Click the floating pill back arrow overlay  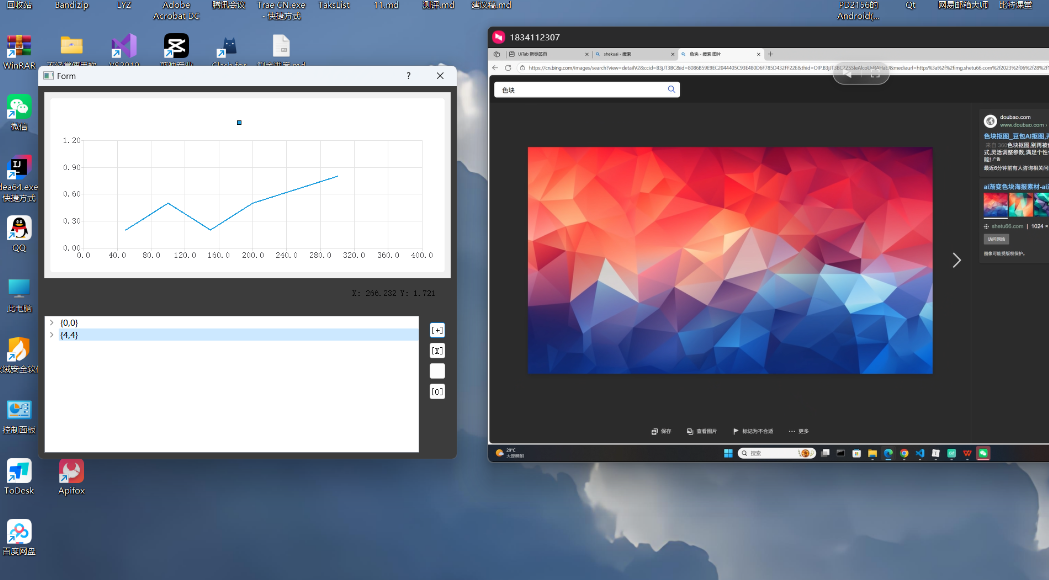pyautogui.click(x=847, y=74)
